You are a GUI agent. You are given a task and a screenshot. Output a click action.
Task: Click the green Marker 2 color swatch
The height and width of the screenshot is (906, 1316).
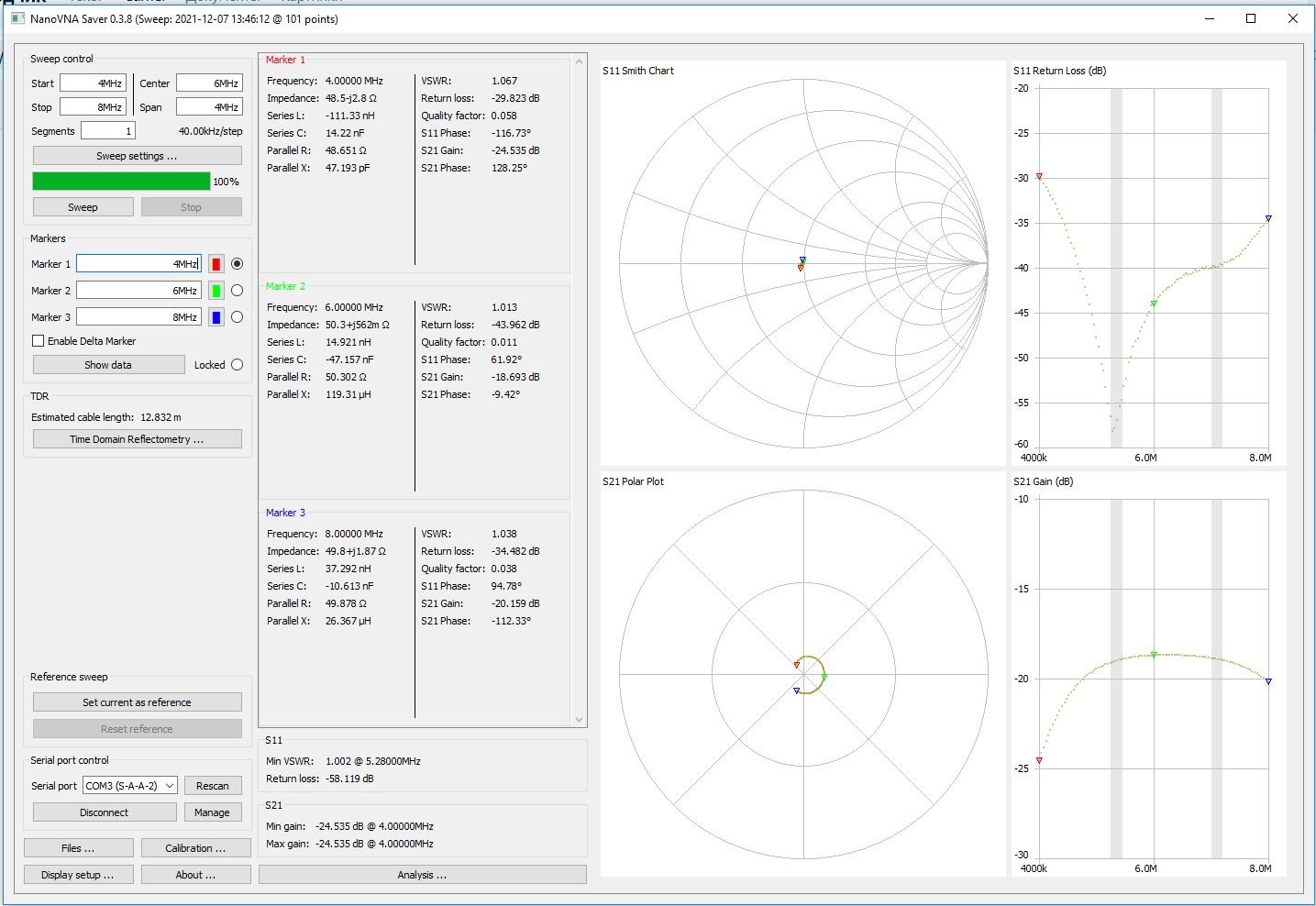pyautogui.click(x=216, y=291)
